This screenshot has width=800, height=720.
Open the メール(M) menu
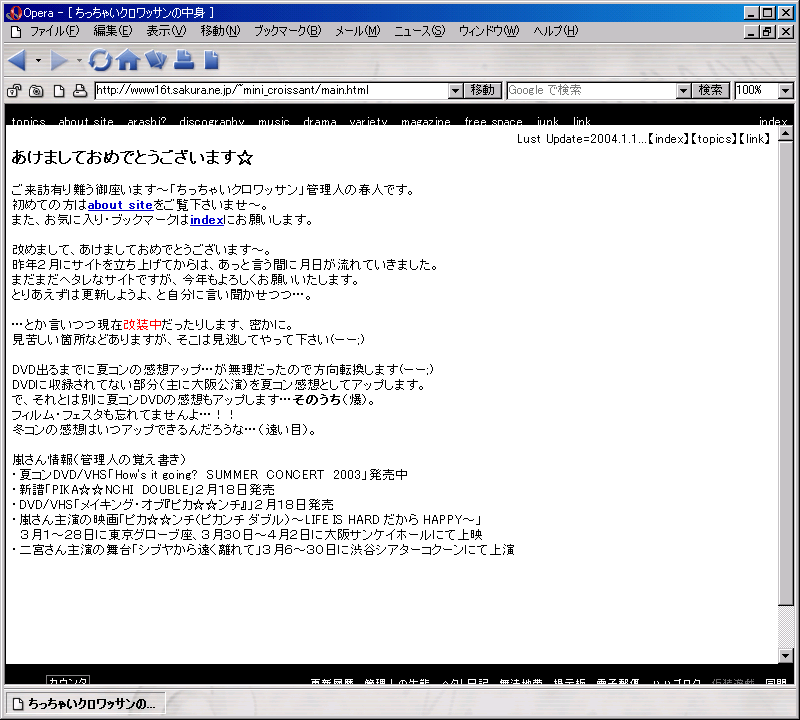pos(358,31)
